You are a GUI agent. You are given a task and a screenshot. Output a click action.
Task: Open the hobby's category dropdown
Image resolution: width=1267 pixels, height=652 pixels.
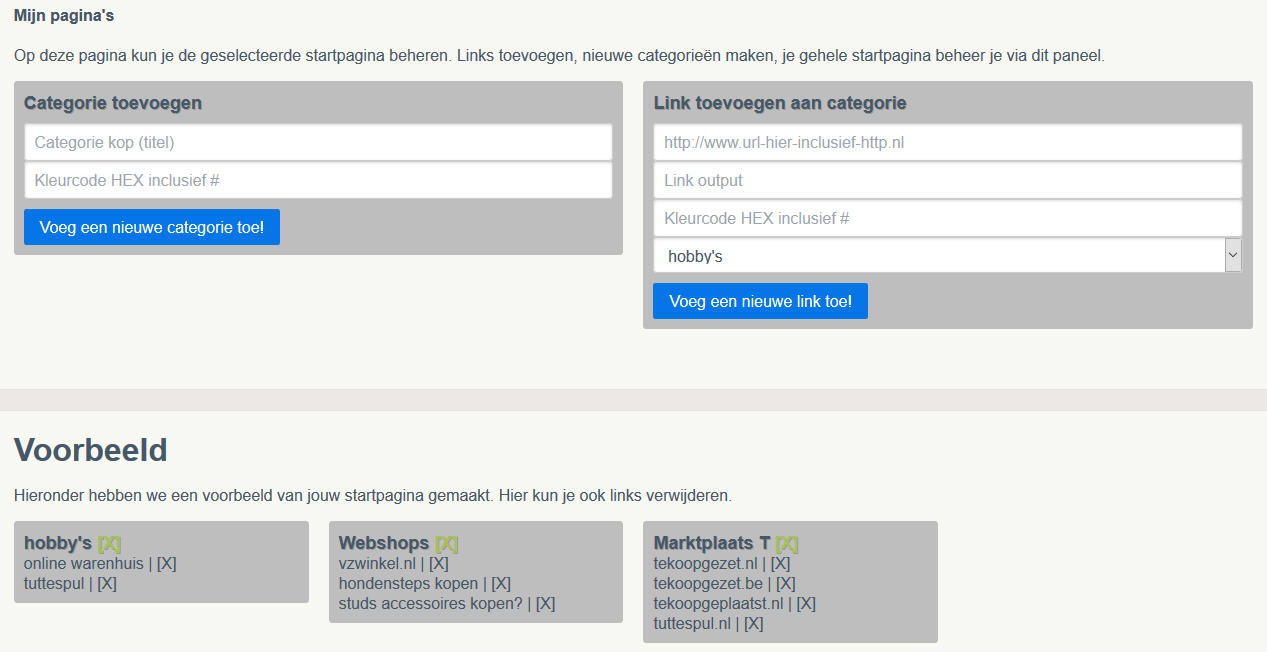click(947, 256)
